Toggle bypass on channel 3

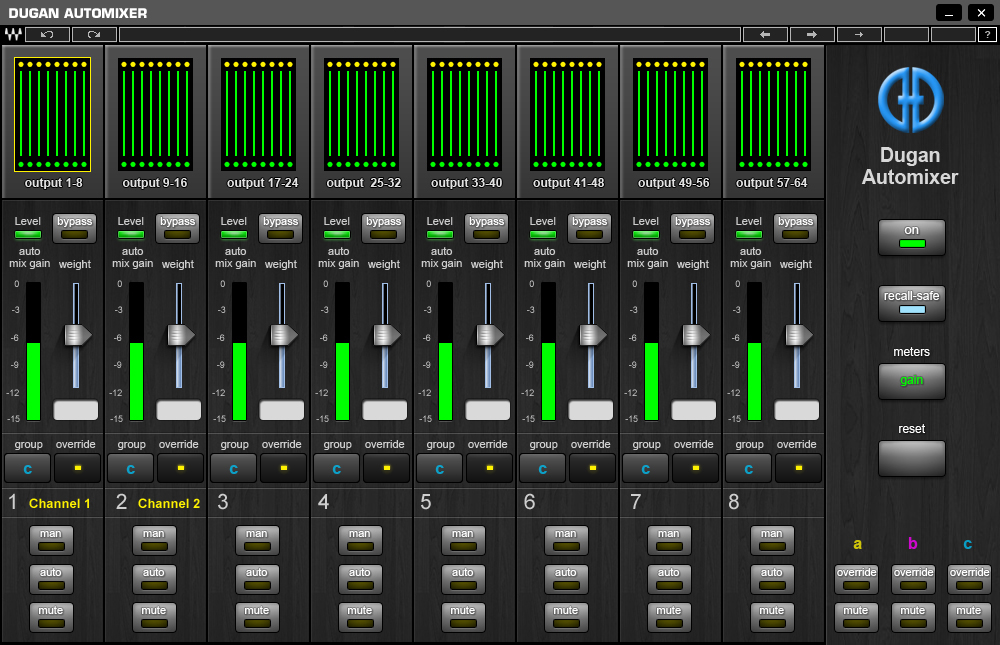[x=281, y=228]
